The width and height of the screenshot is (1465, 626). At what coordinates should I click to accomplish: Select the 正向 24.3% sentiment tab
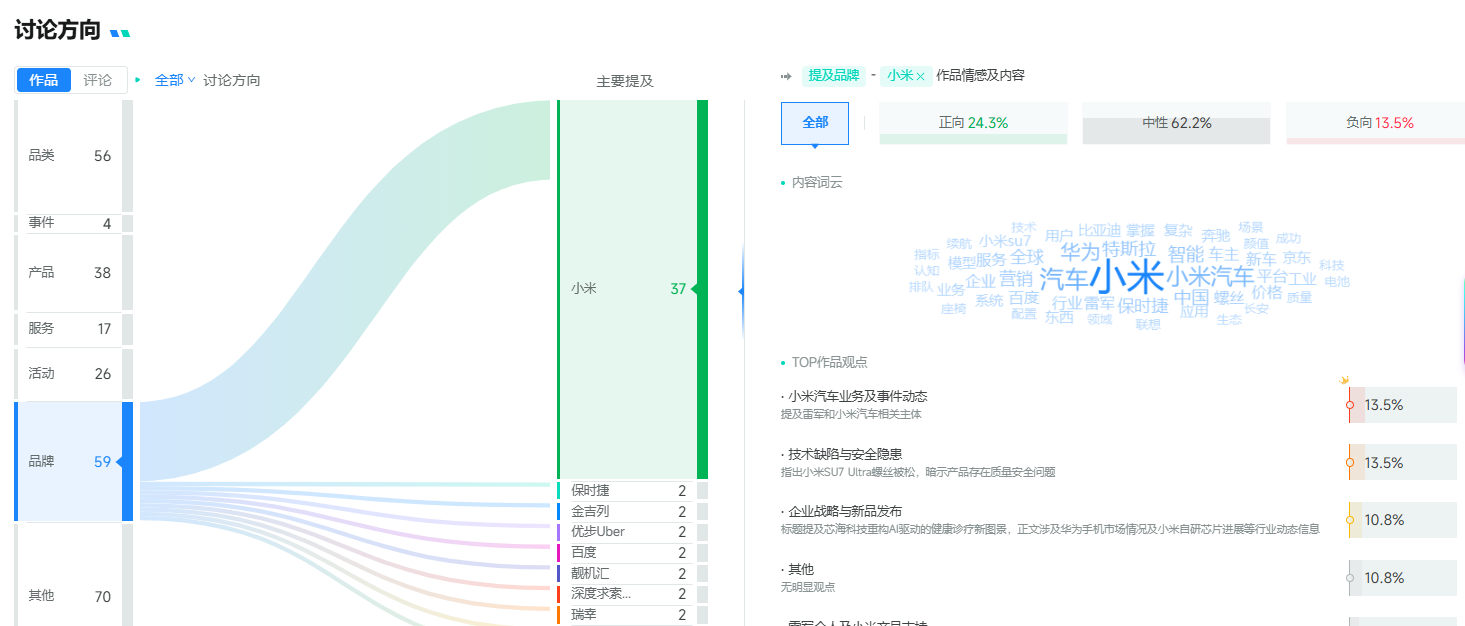click(973, 123)
